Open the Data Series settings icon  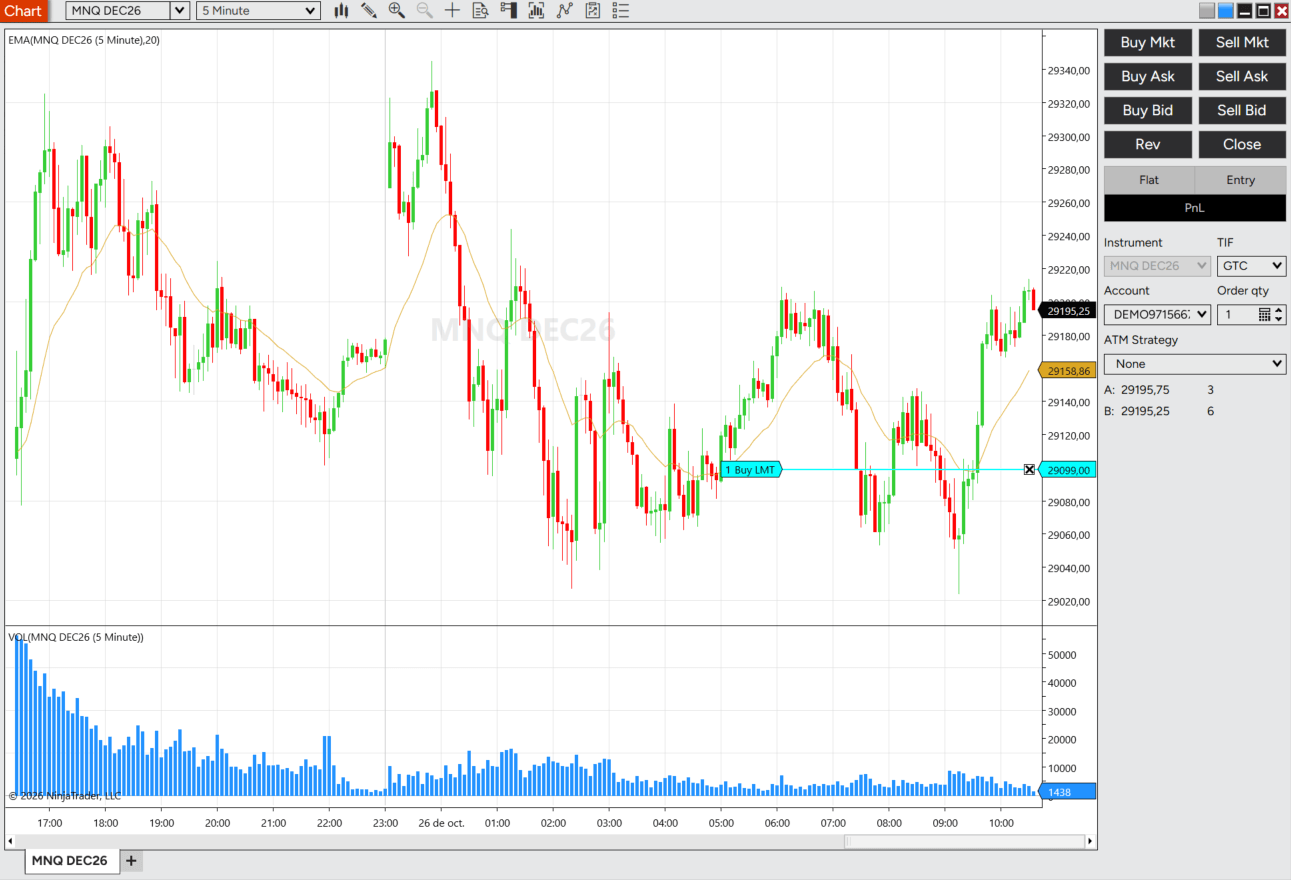point(537,10)
